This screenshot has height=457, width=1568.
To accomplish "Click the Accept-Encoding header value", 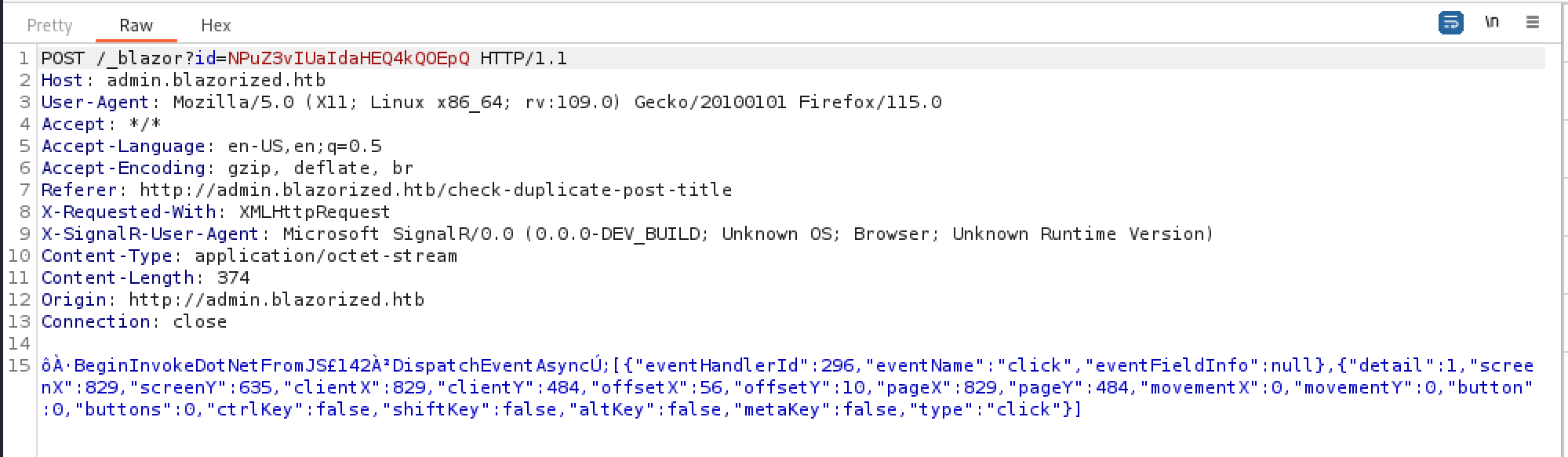I will click(x=320, y=169).
